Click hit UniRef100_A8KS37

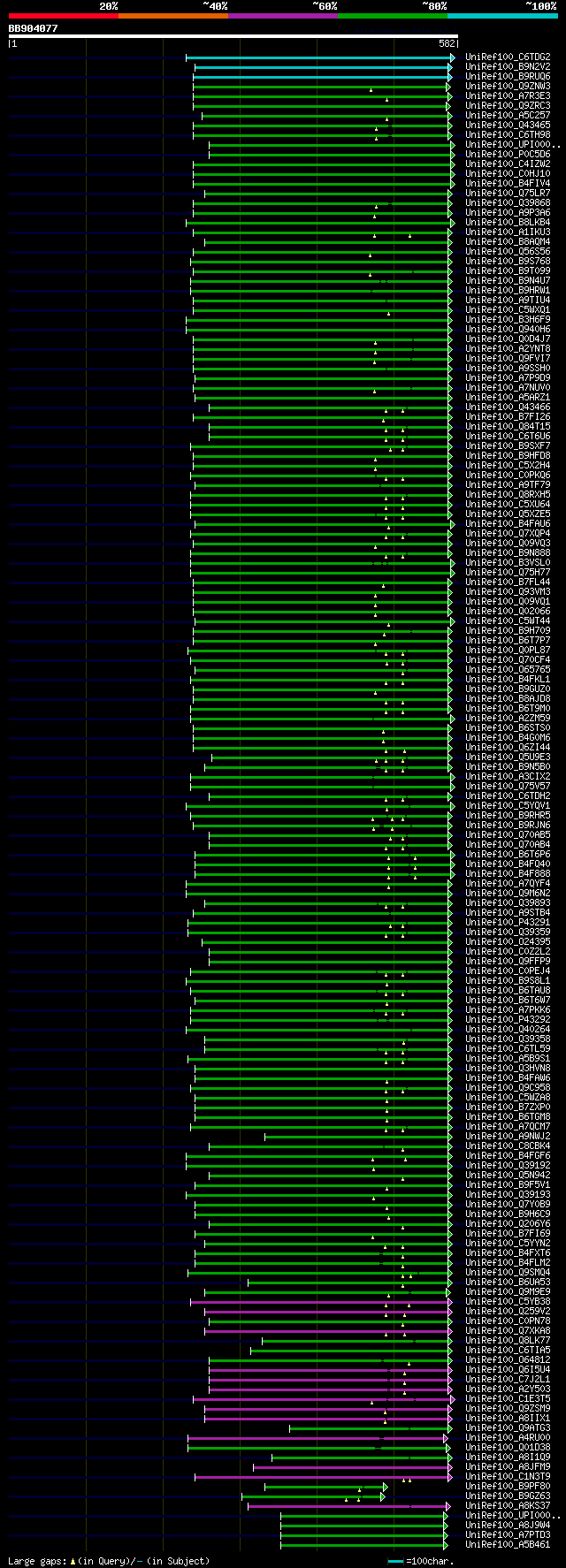coord(508,1505)
